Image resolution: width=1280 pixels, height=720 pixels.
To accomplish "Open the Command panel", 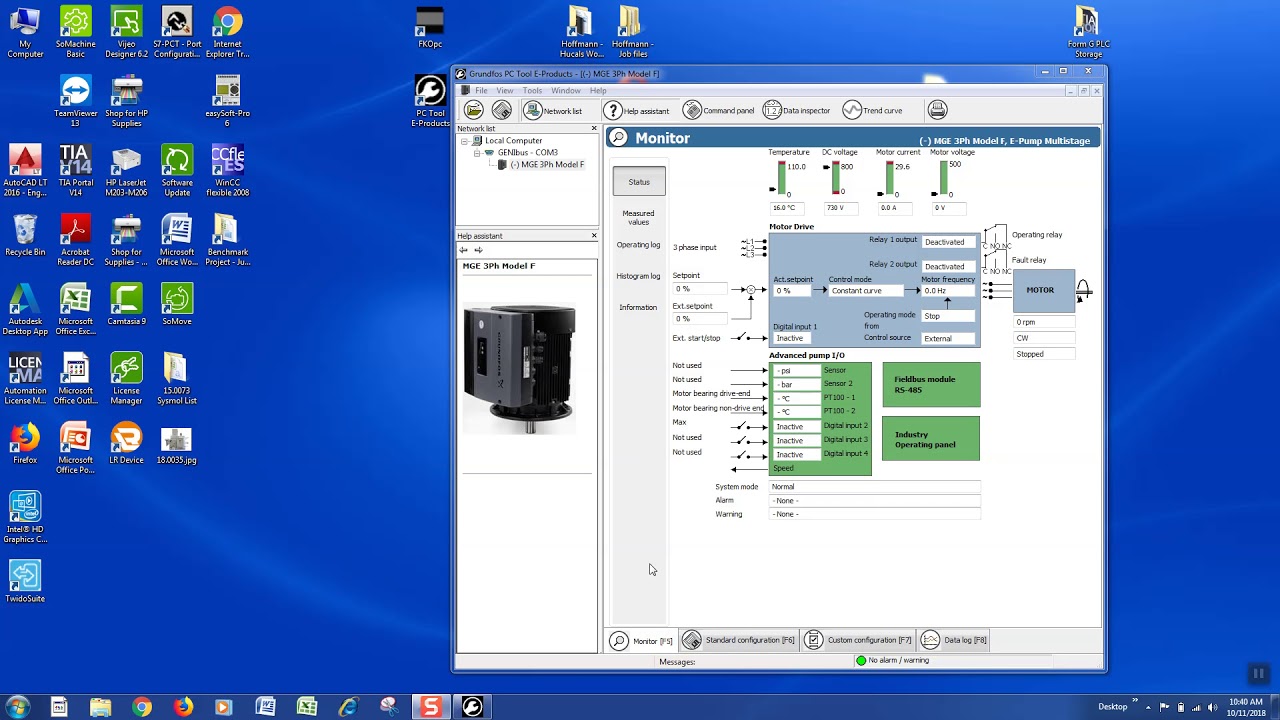I will pos(718,110).
